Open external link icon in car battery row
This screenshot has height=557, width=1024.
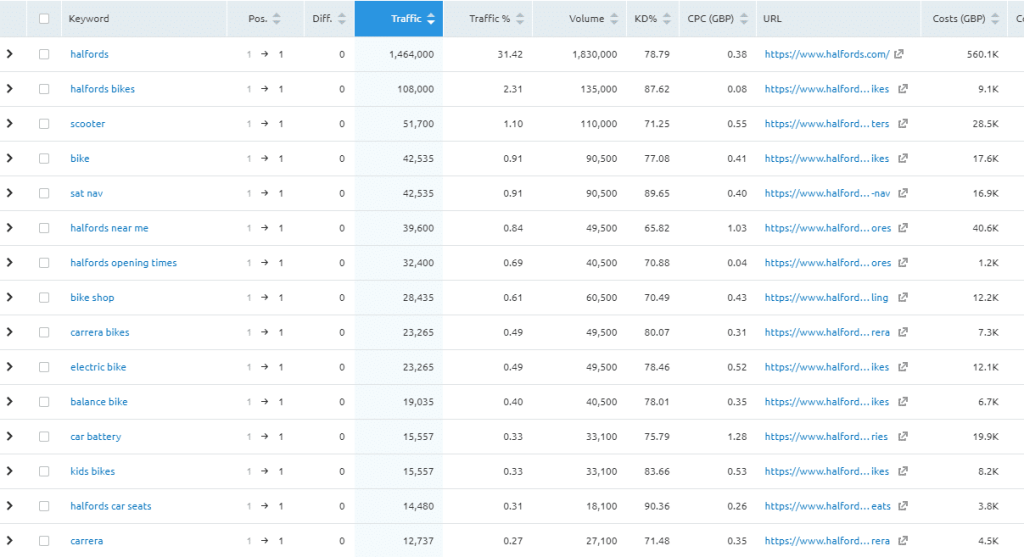903,437
